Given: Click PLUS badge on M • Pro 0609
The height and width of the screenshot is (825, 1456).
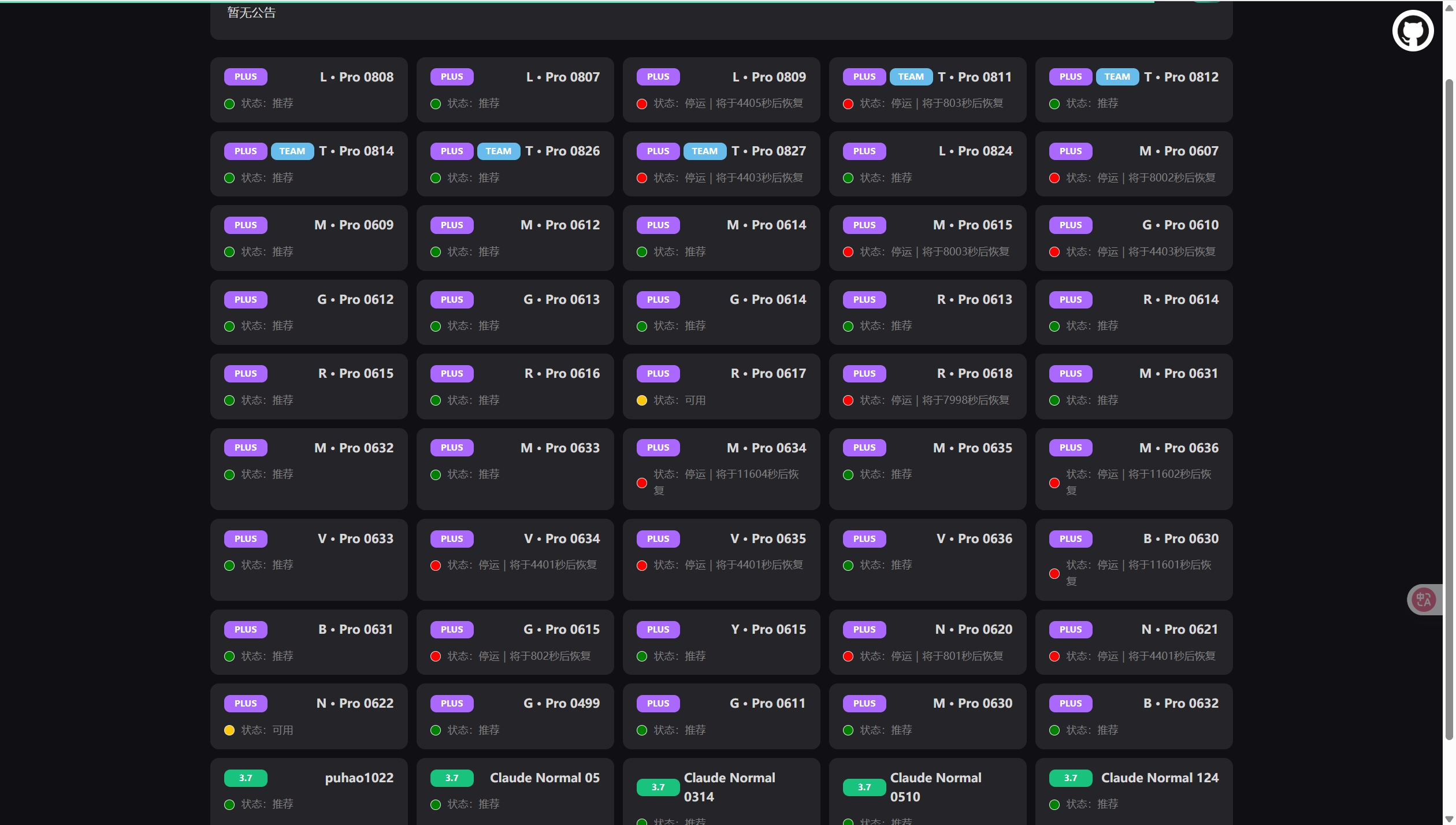Looking at the screenshot, I should 246,225.
